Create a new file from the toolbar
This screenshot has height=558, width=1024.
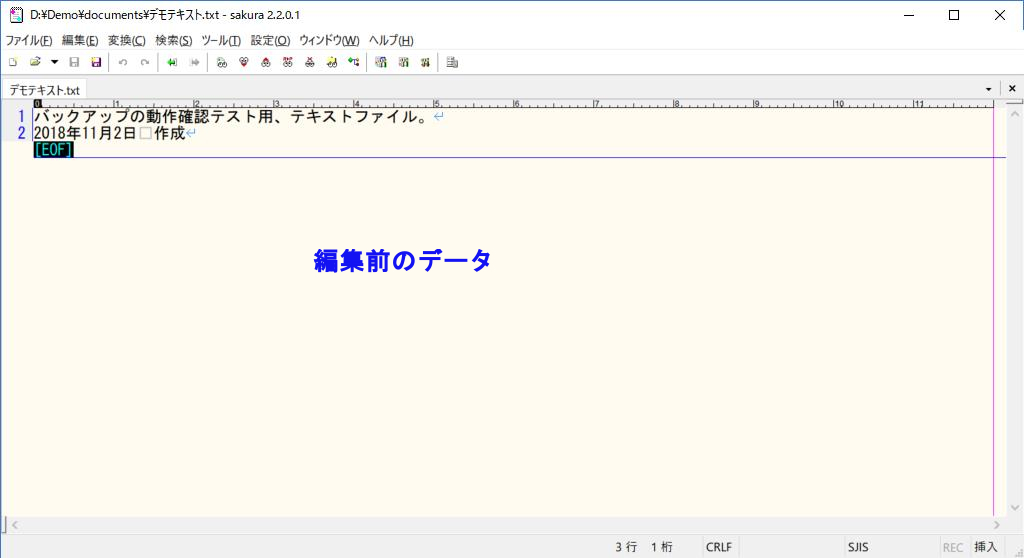click(x=13, y=62)
